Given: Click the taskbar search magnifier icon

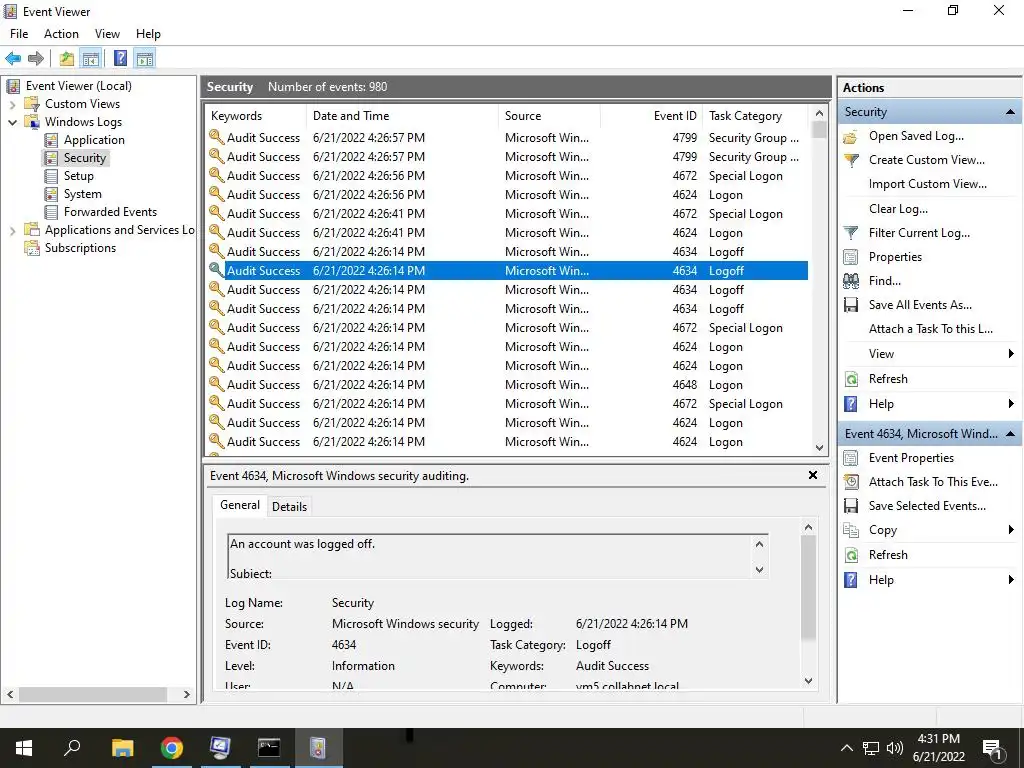Looking at the screenshot, I should [x=72, y=748].
